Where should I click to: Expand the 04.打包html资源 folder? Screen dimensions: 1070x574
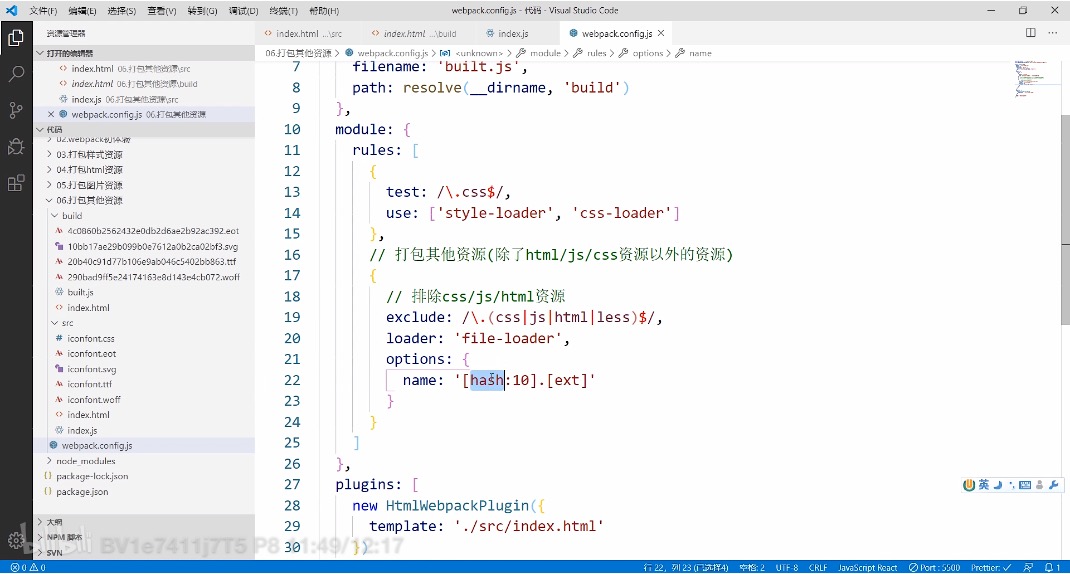click(89, 170)
